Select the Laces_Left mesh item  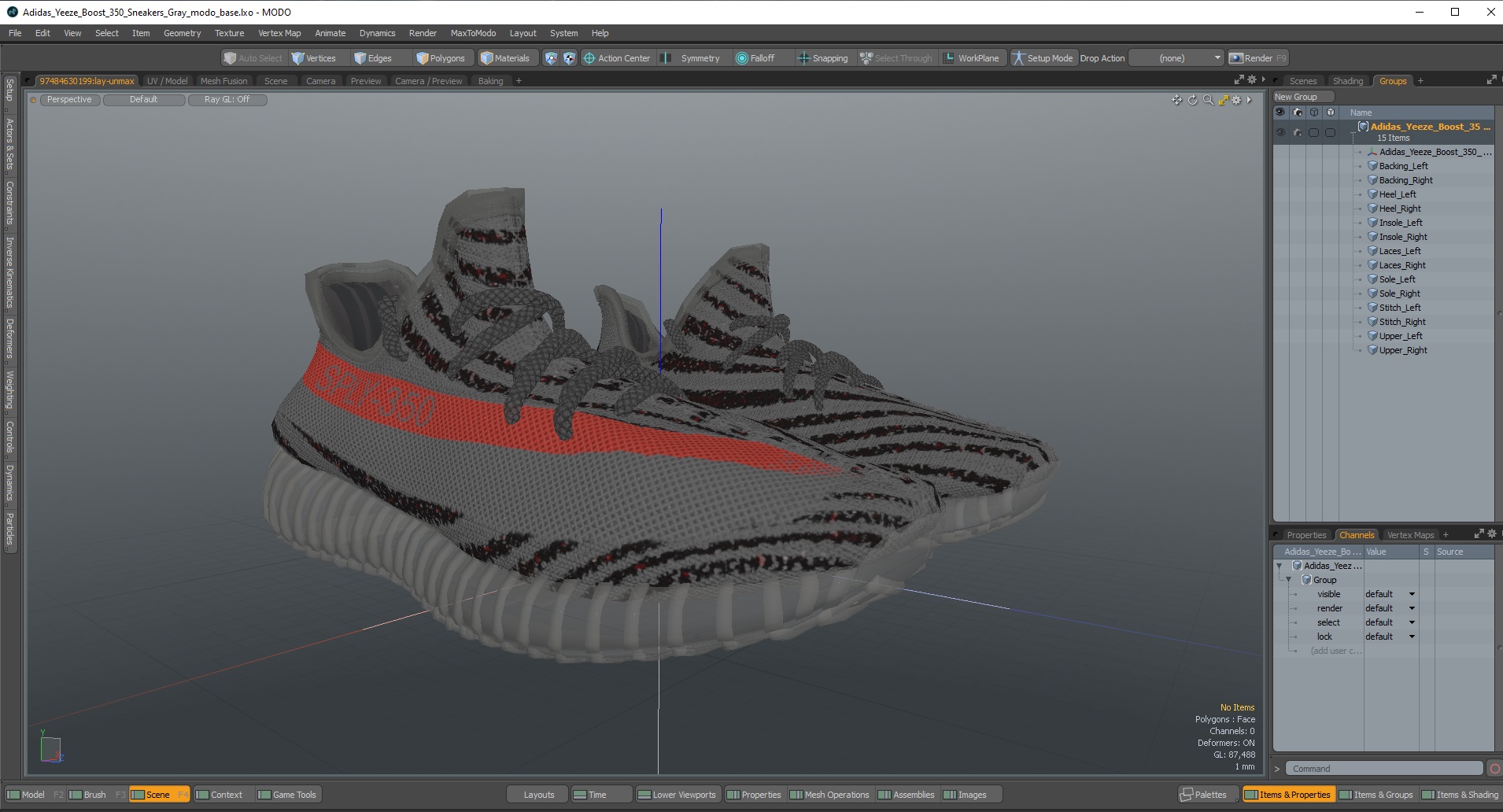tap(1399, 251)
